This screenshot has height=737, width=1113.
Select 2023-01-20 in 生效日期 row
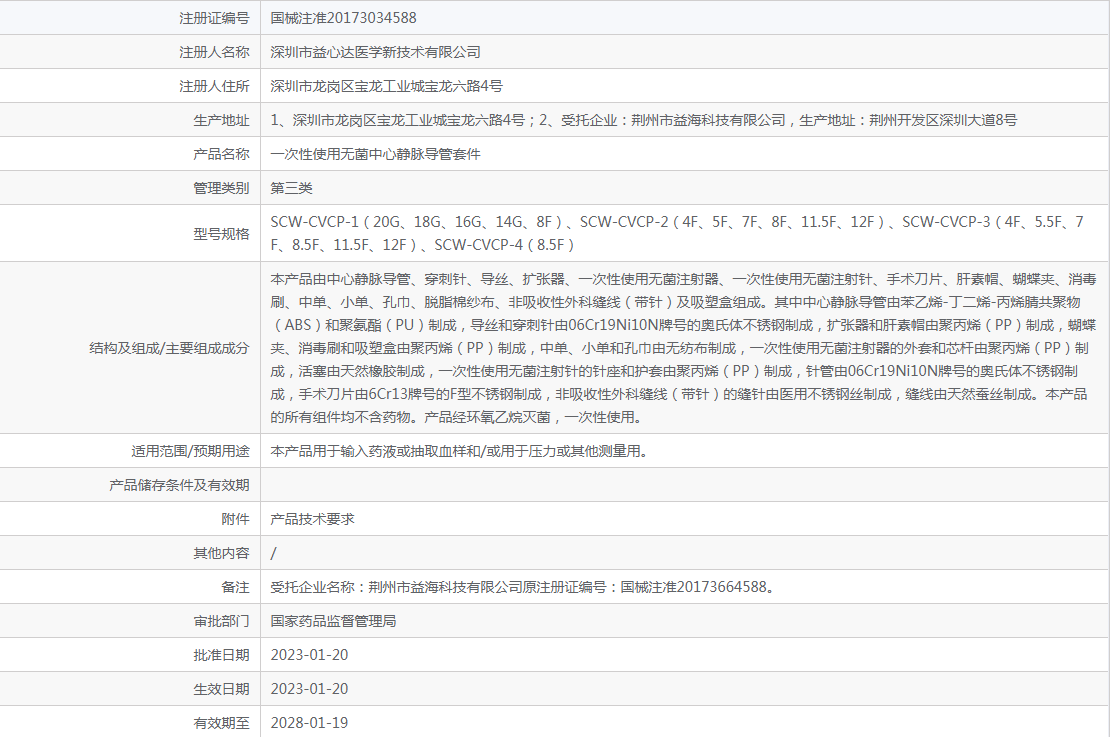coord(309,689)
